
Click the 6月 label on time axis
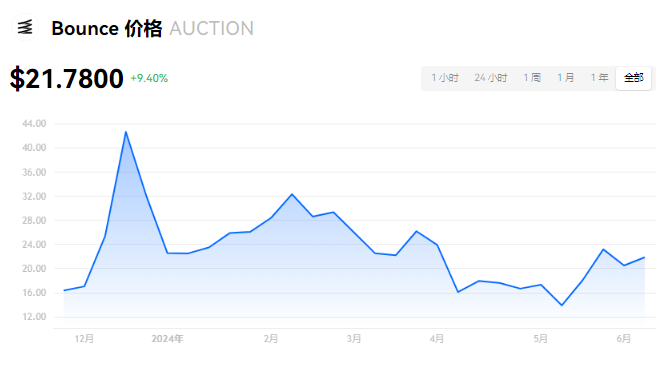click(x=623, y=339)
